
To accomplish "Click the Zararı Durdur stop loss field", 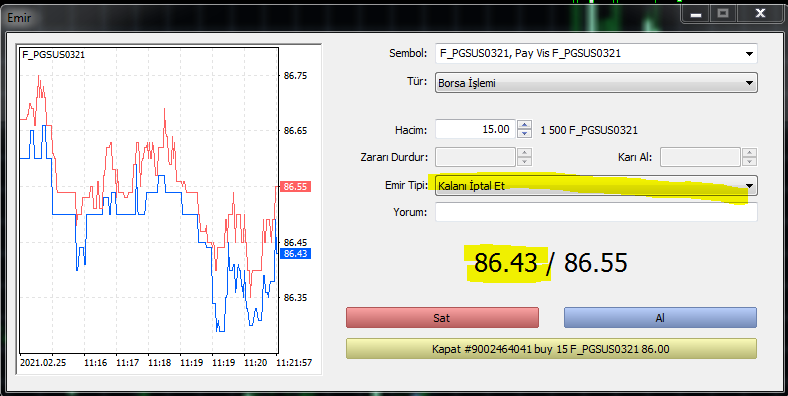I will pos(475,157).
